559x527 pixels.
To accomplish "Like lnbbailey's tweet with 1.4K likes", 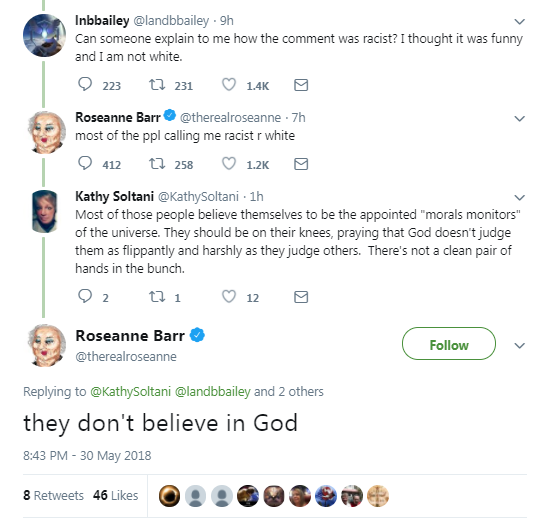I will click(x=229, y=85).
